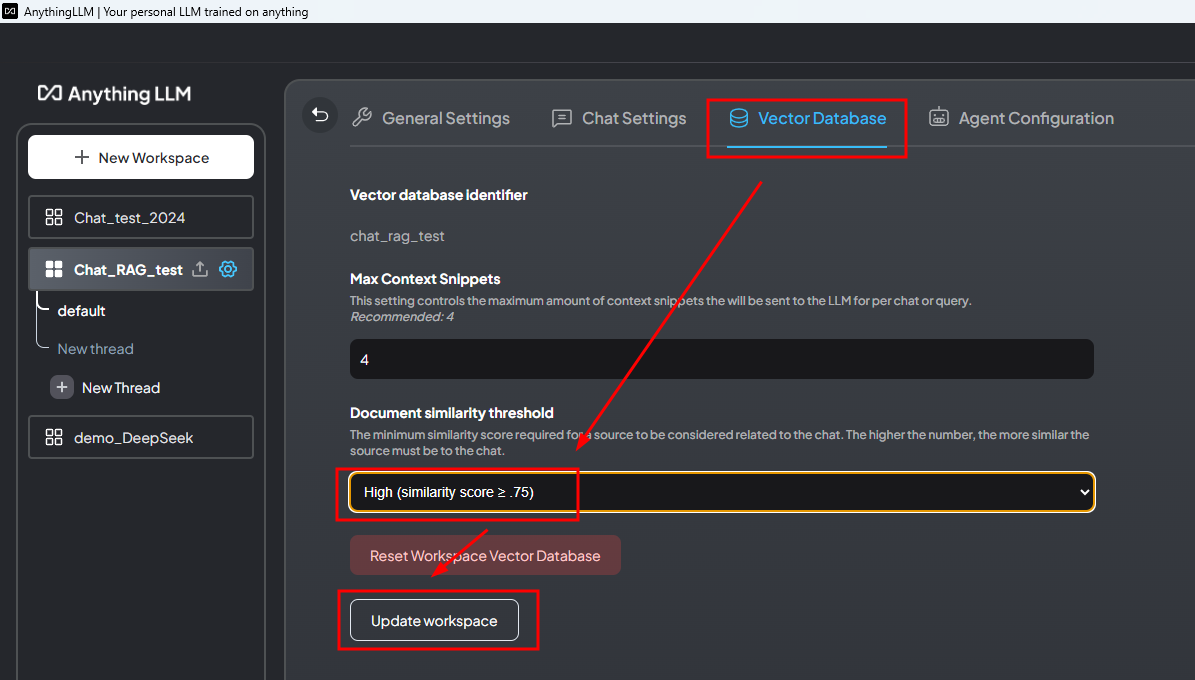Screen dimensions: 1195x680
Task: Click the Agent Configuration robot icon
Action: (938, 117)
